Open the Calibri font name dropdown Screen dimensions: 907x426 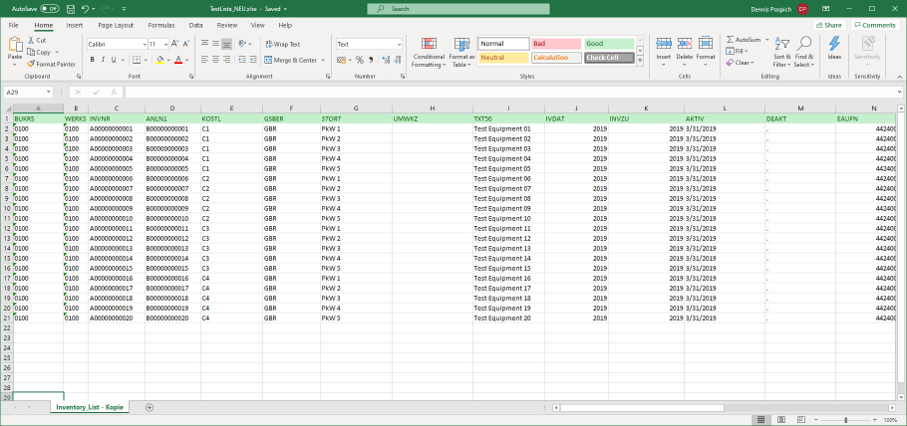pyautogui.click(x=144, y=45)
